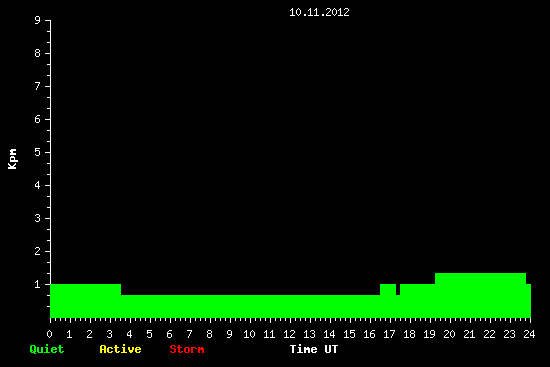The image size is (550, 367).
Task: Click the Time UT axis label
Action: (314, 349)
